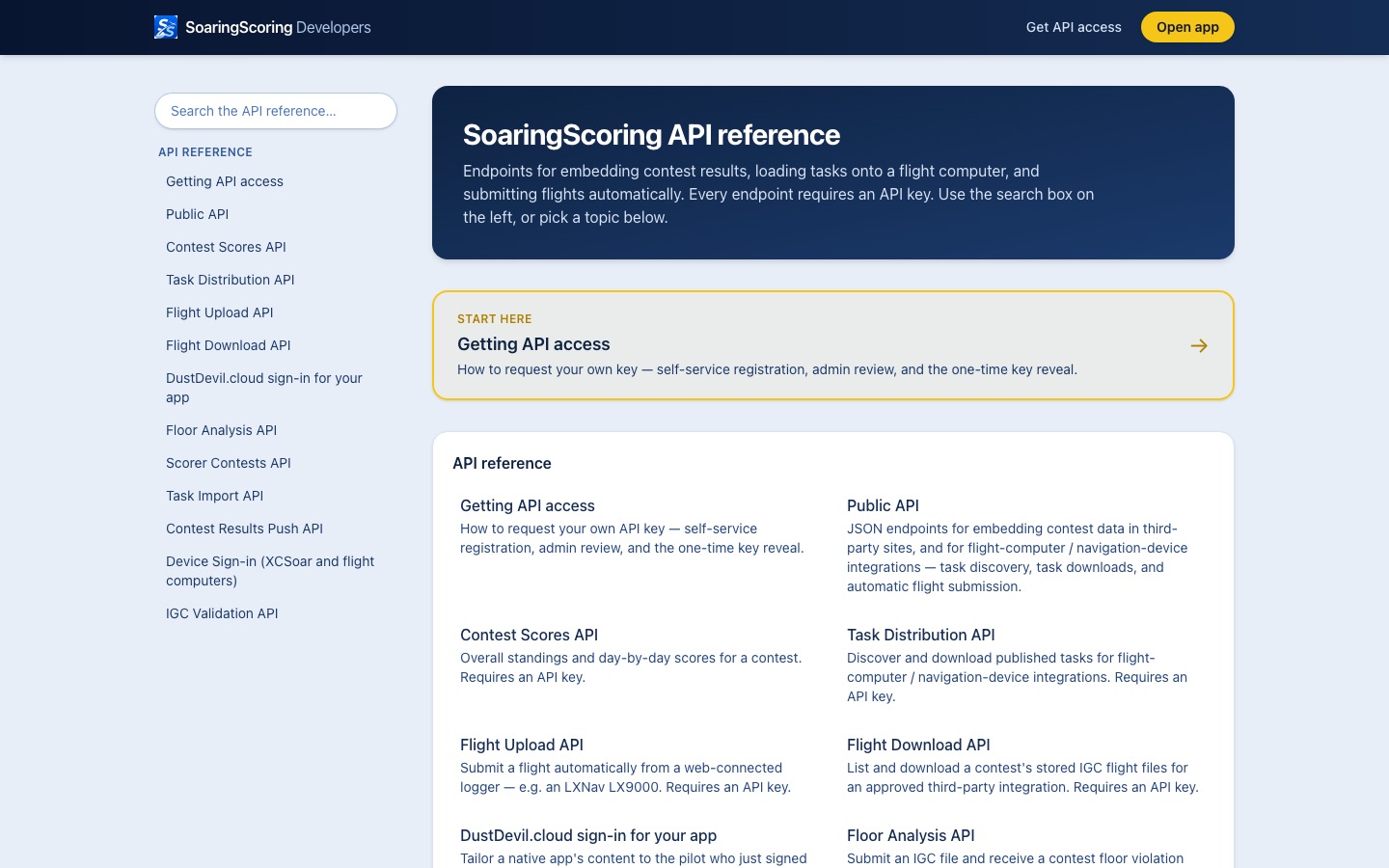Click Get API access in header

[1074, 27]
